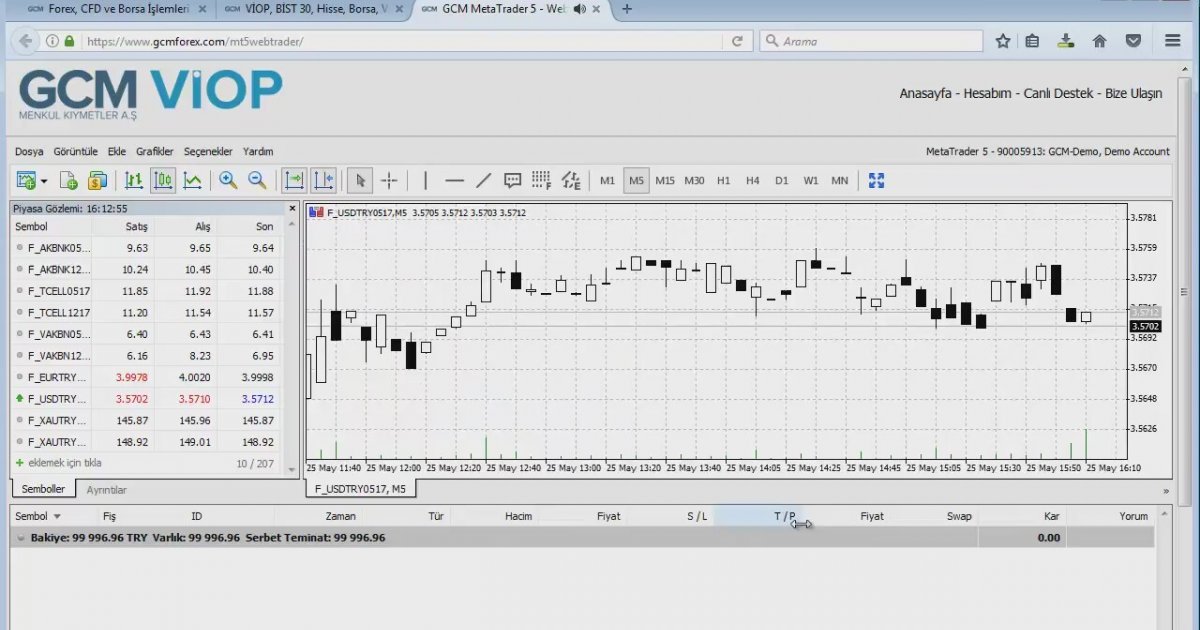
Task: Click the Zaman column header
Action: coord(340,517)
